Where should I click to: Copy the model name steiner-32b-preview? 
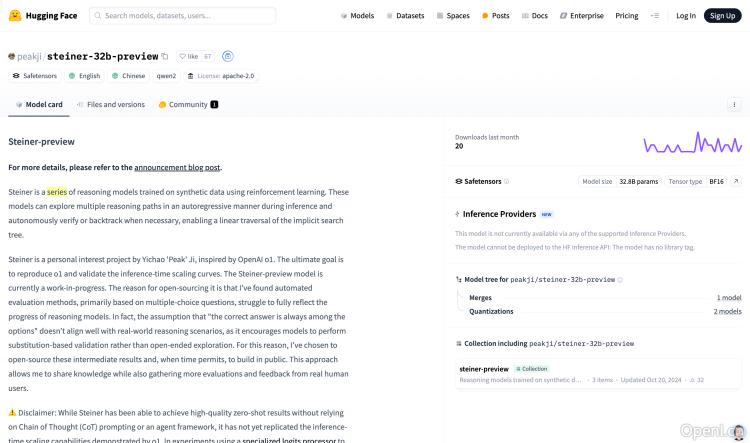coord(165,57)
